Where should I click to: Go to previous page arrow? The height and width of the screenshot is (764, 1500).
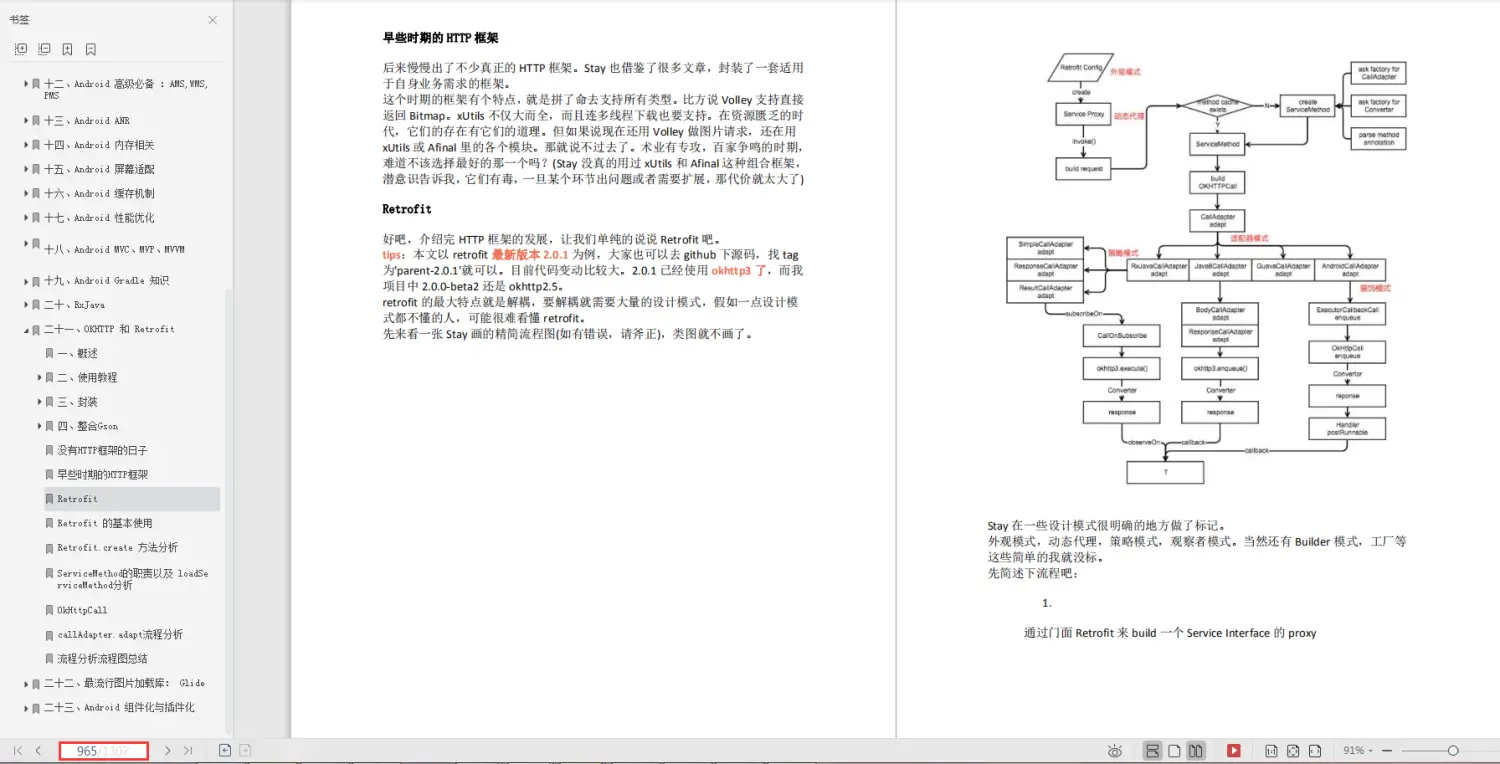coord(38,750)
